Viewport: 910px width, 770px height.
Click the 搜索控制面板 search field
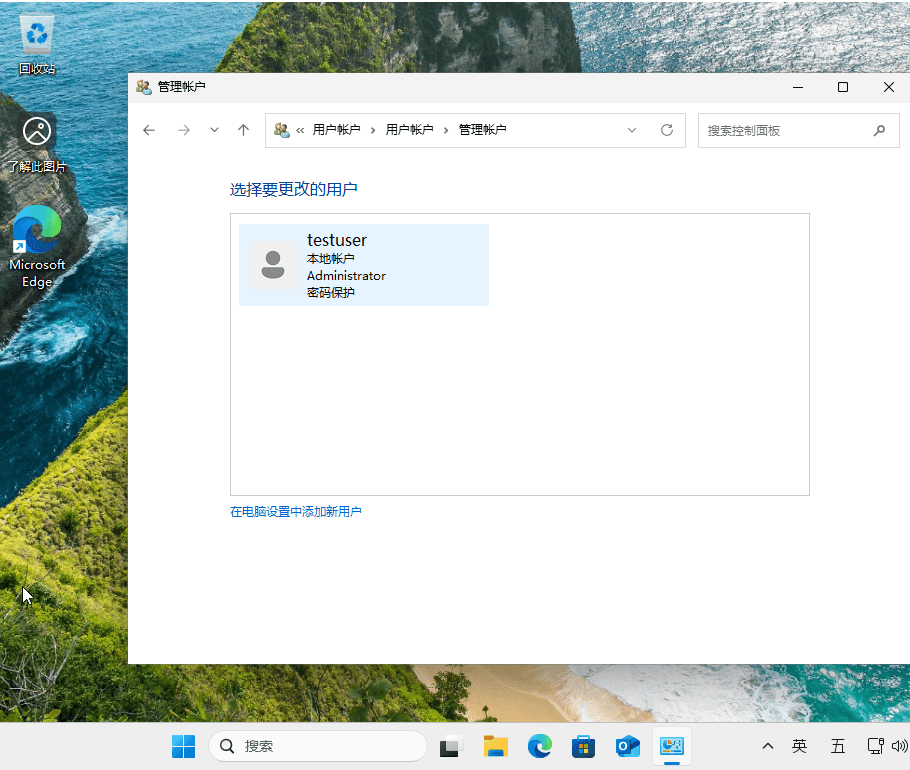(x=799, y=131)
